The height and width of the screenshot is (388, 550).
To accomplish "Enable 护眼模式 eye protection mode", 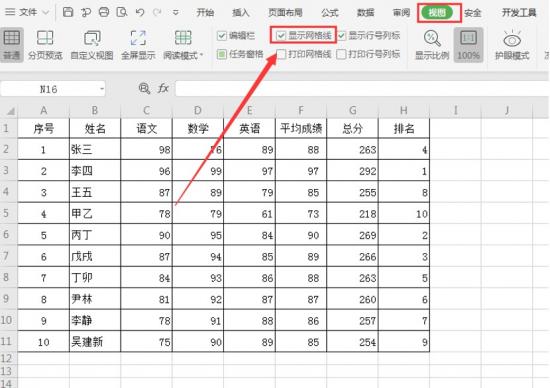I will click(x=512, y=45).
